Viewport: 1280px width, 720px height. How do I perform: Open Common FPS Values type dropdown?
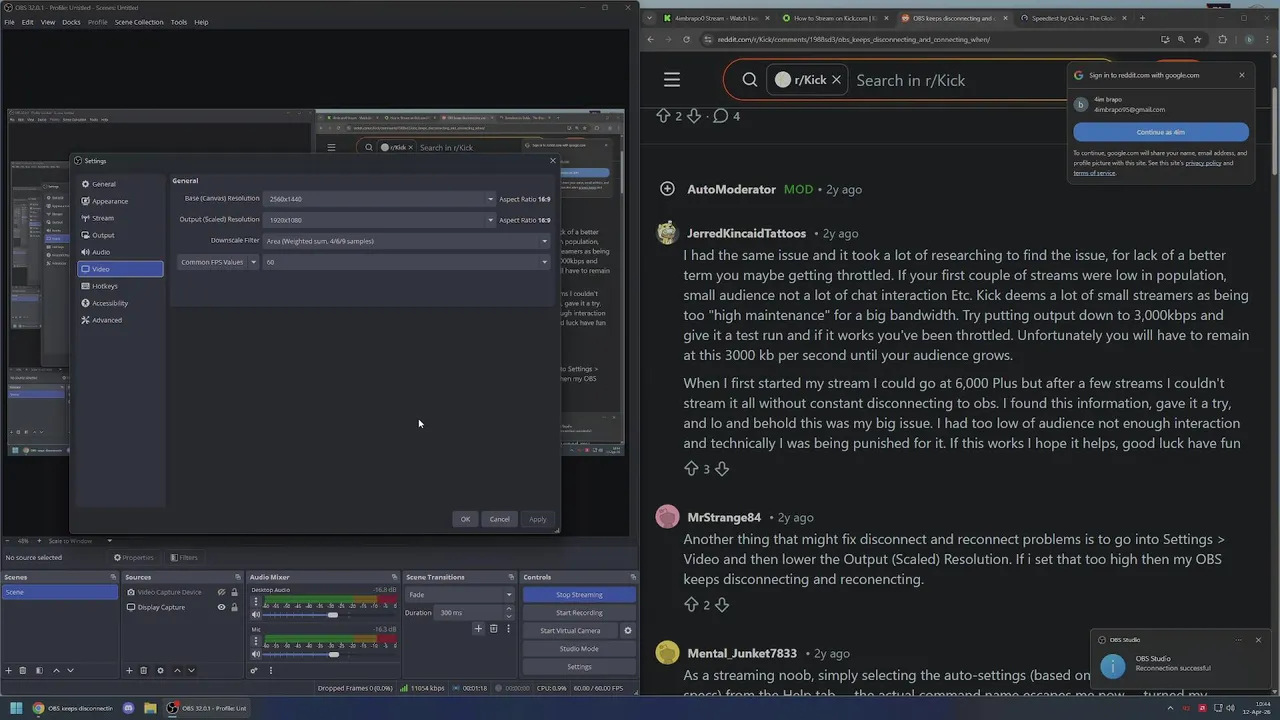pos(218,262)
